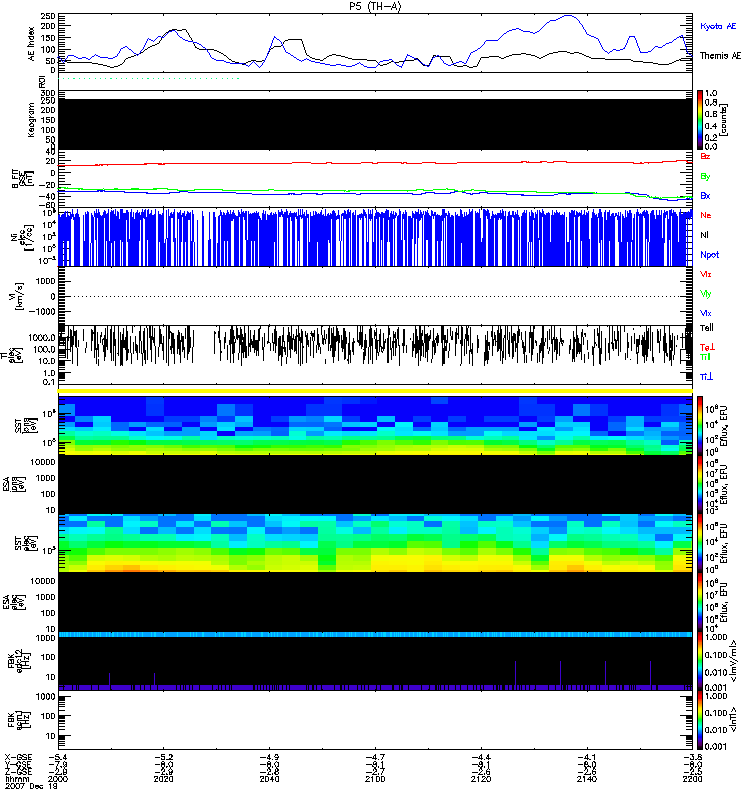Viewport: 750px width, 800px height.
Task: Click the top SST Eflux color bar
Action: (701, 425)
